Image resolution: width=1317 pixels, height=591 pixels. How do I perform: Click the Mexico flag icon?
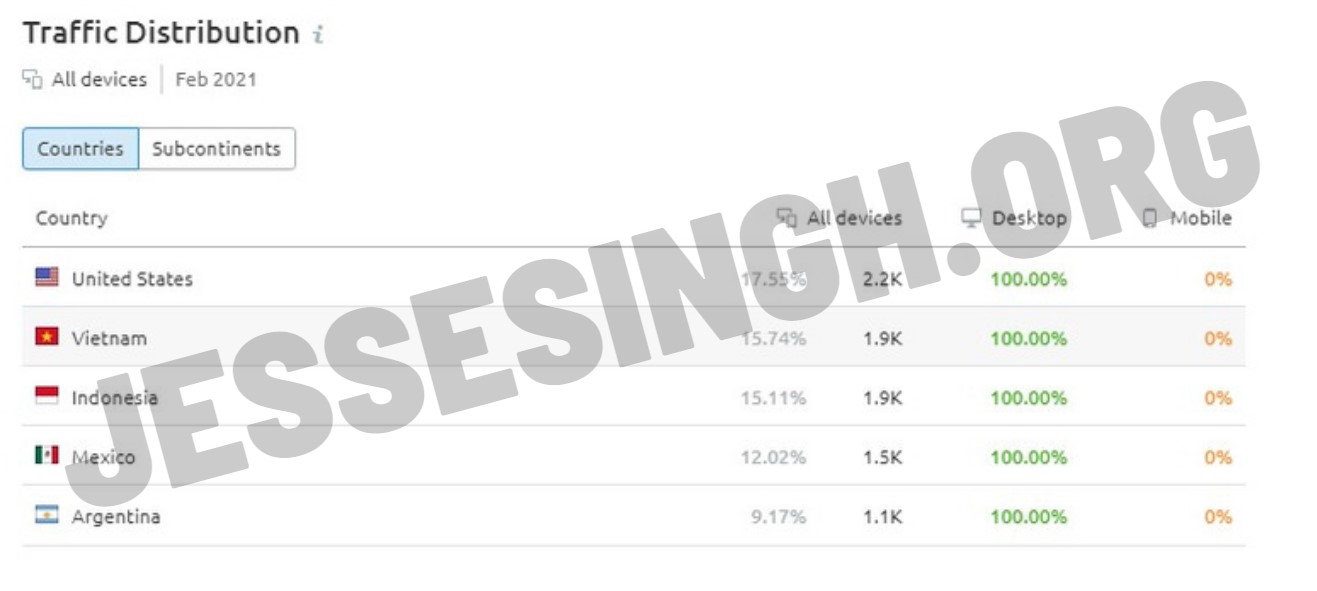pos(47,456)
